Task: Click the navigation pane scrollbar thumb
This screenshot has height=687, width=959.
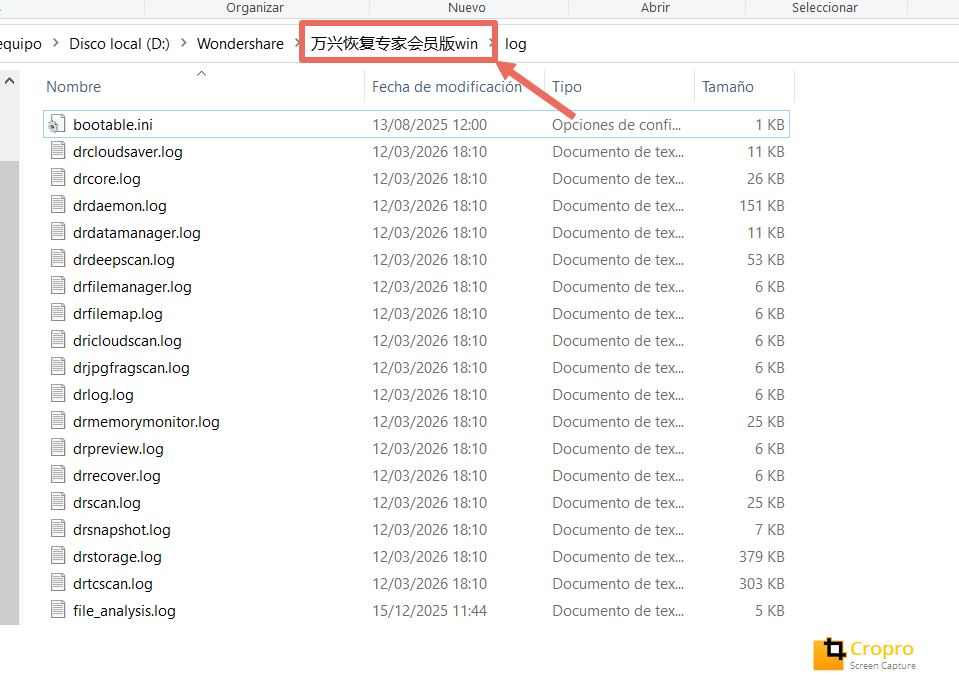Action: click(x=9, y=393)
